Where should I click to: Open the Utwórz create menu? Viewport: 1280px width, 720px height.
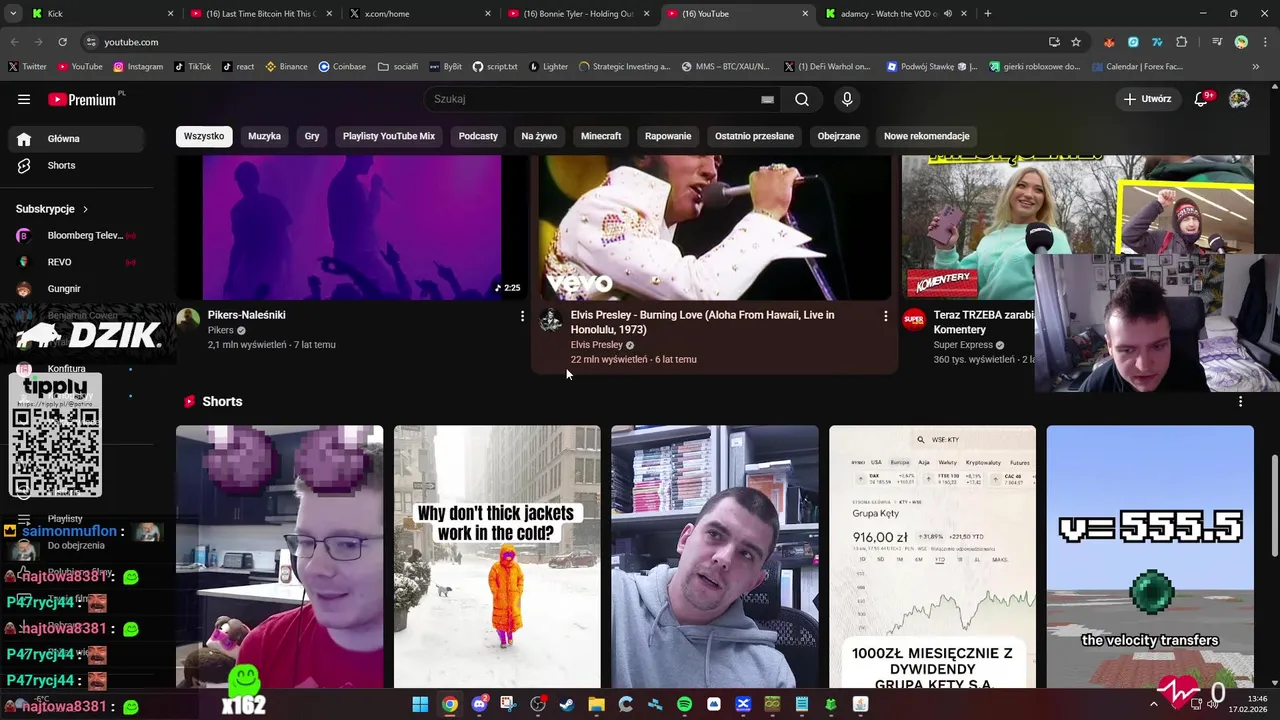point(1147,99)
